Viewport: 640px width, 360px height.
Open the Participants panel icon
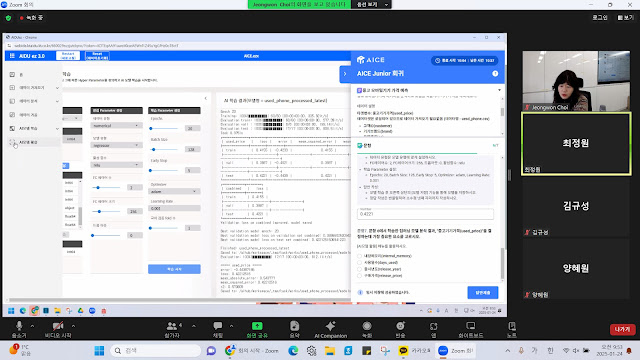pos(172,326)
